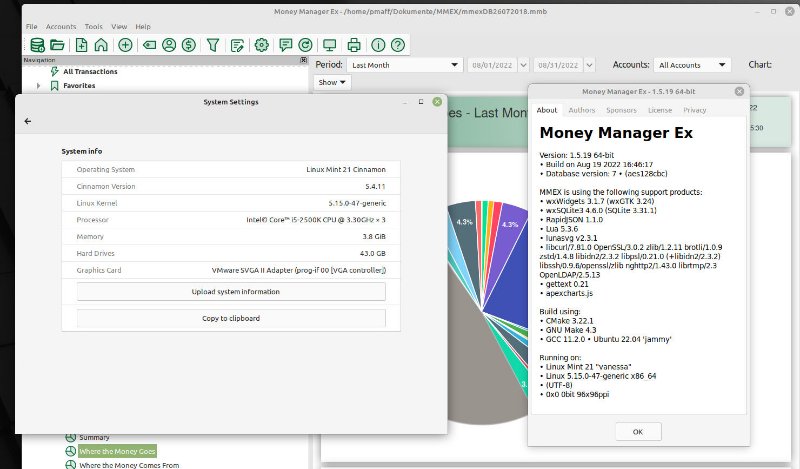This screenshot has width=800, height=469.
Task: Click Upload system information button
Action: click(x=231, y=292)
